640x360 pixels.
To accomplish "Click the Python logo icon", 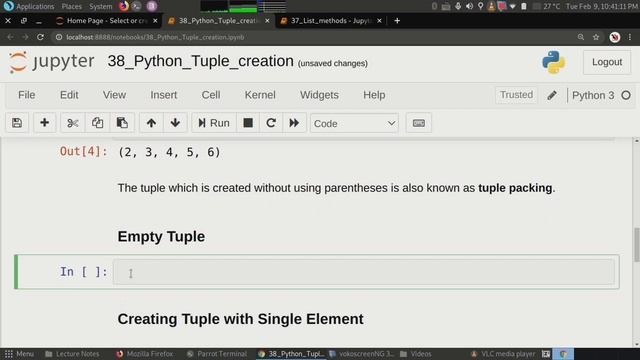I will tap(554, 62).
